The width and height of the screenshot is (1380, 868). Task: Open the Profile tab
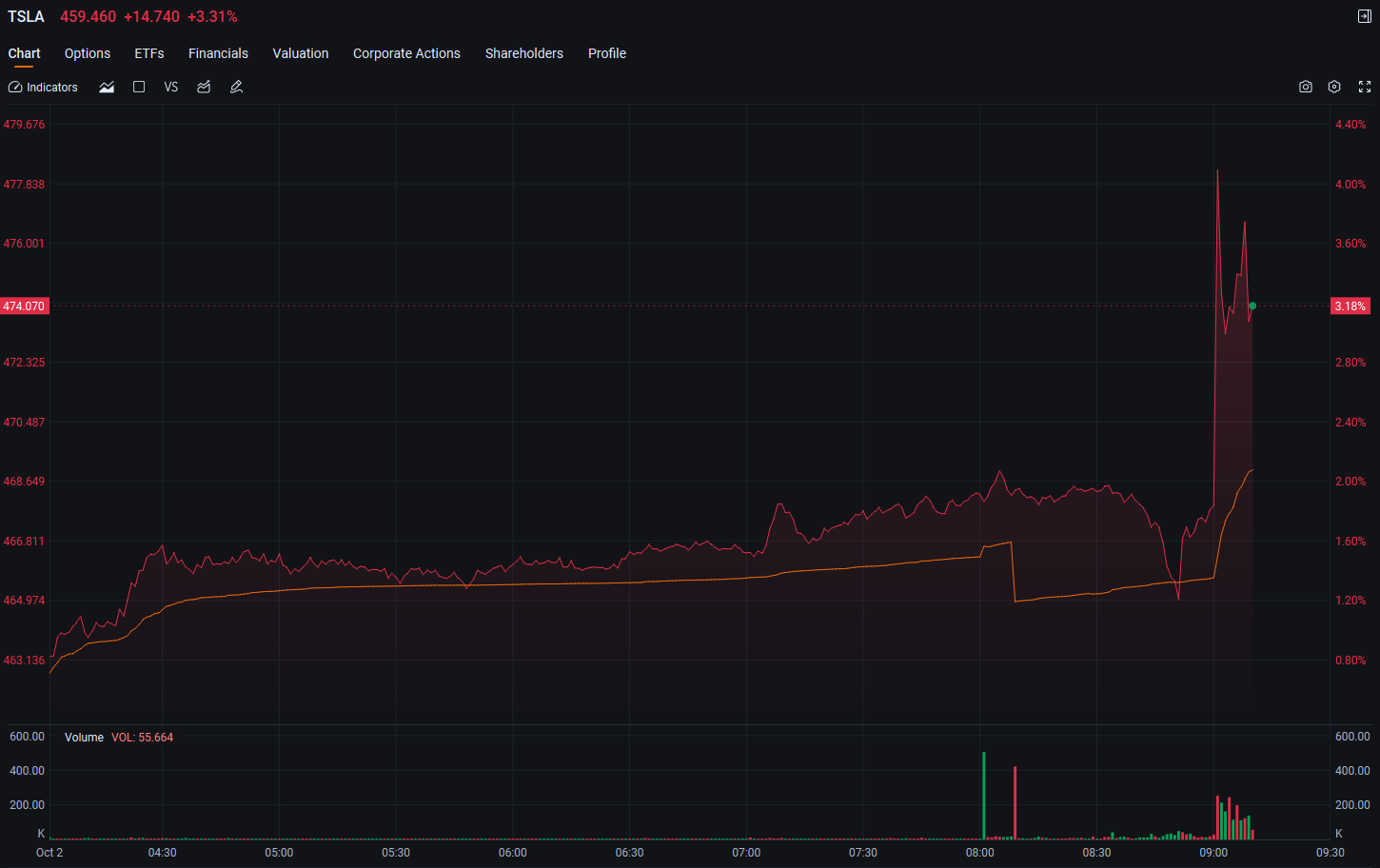[607, 53]
